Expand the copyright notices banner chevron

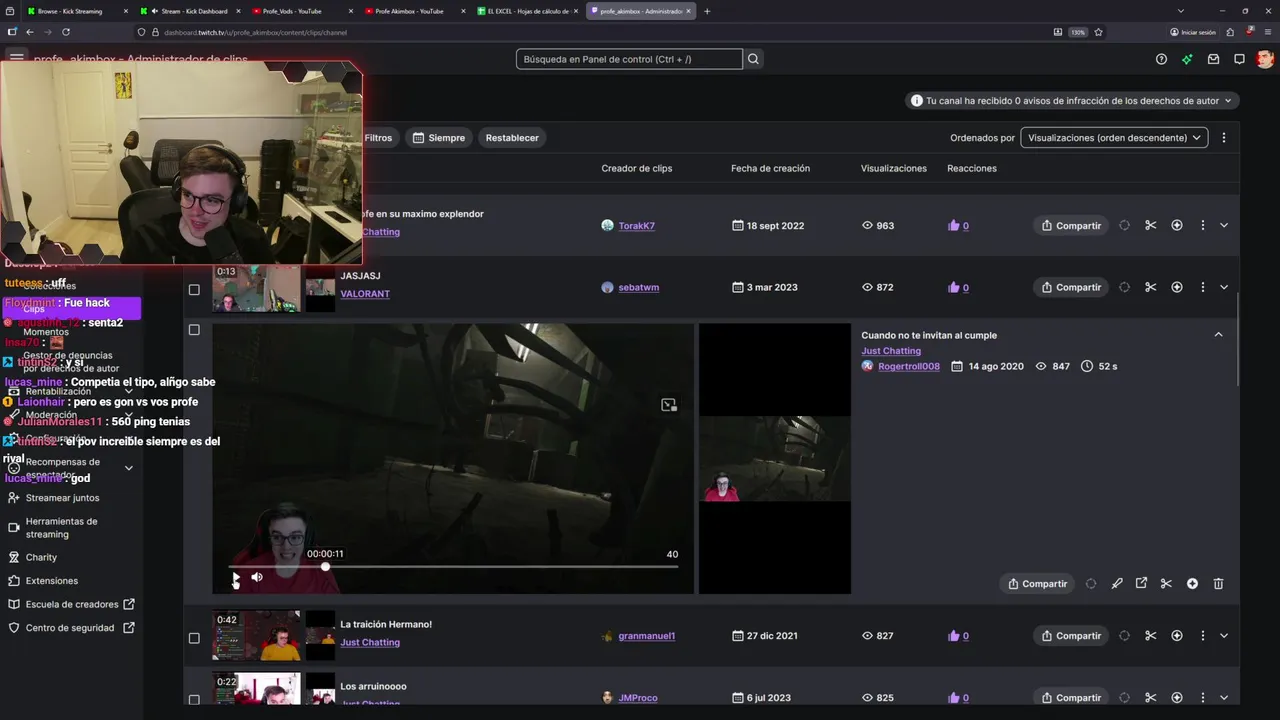pyautogui.click(x=1228, y=101)
